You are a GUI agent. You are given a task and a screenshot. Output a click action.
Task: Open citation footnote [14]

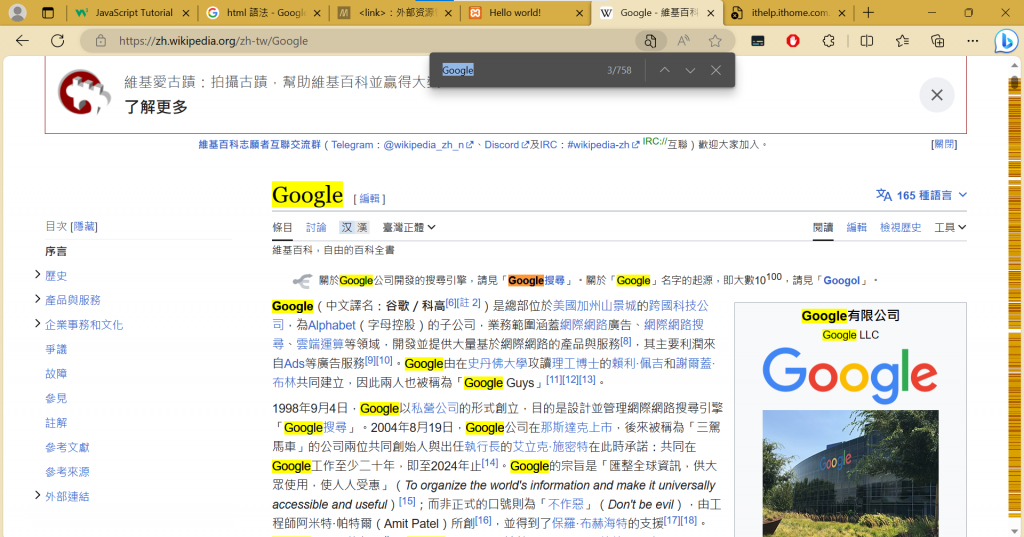490,463
